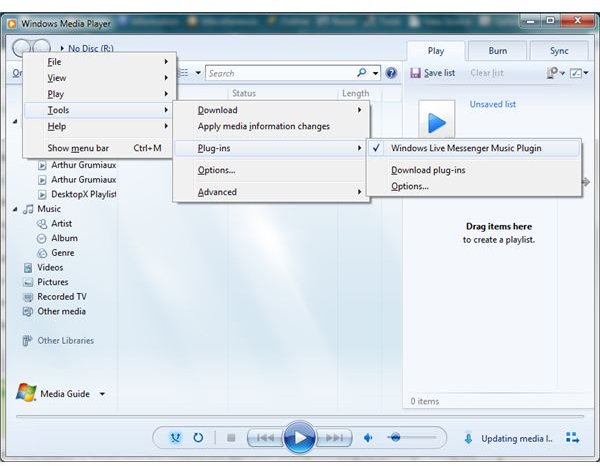Screen dimensions: 600x466
Task: Click the Music library note icon
Action: 28,209
